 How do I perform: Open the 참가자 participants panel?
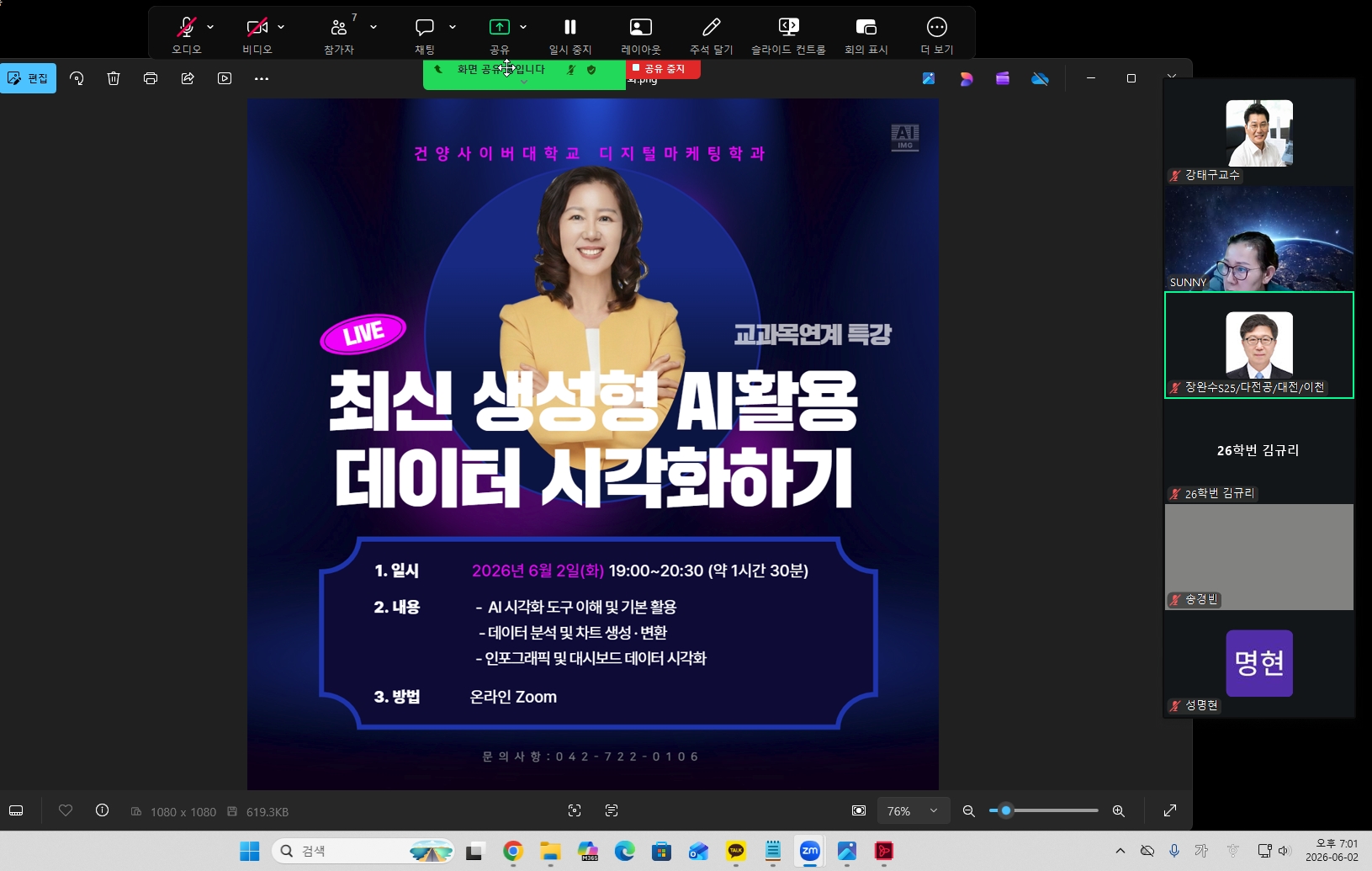[339, 35]
